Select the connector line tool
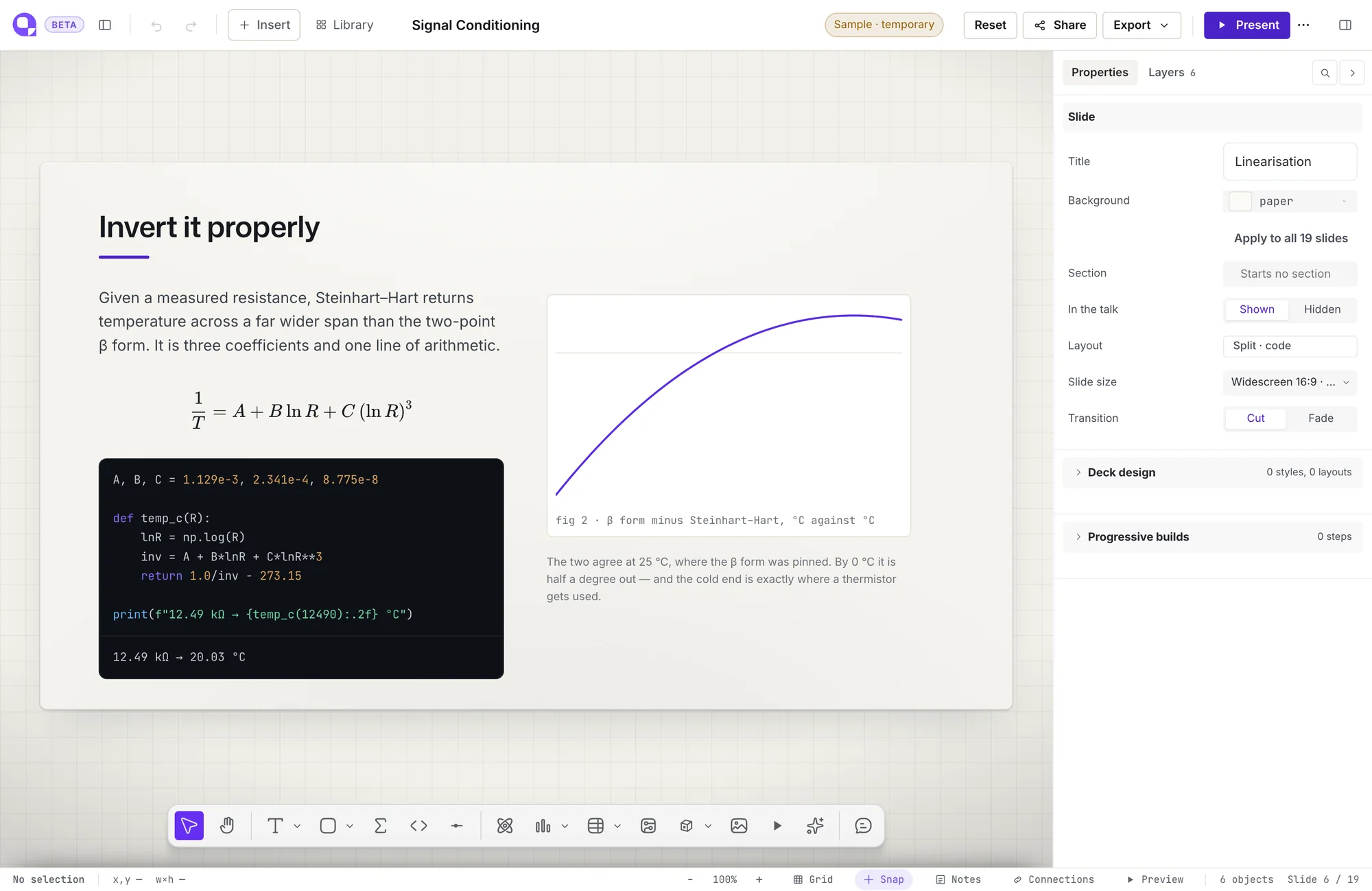The height and width of the screenshot is (891, 1372). [457, 826]
